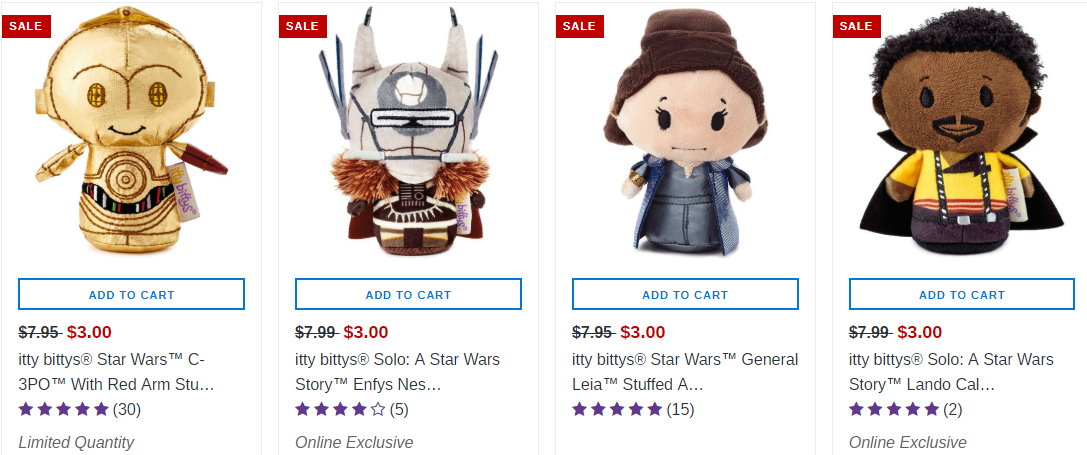View the Enfys Nest masked plush image

click(x=408, y=140)
